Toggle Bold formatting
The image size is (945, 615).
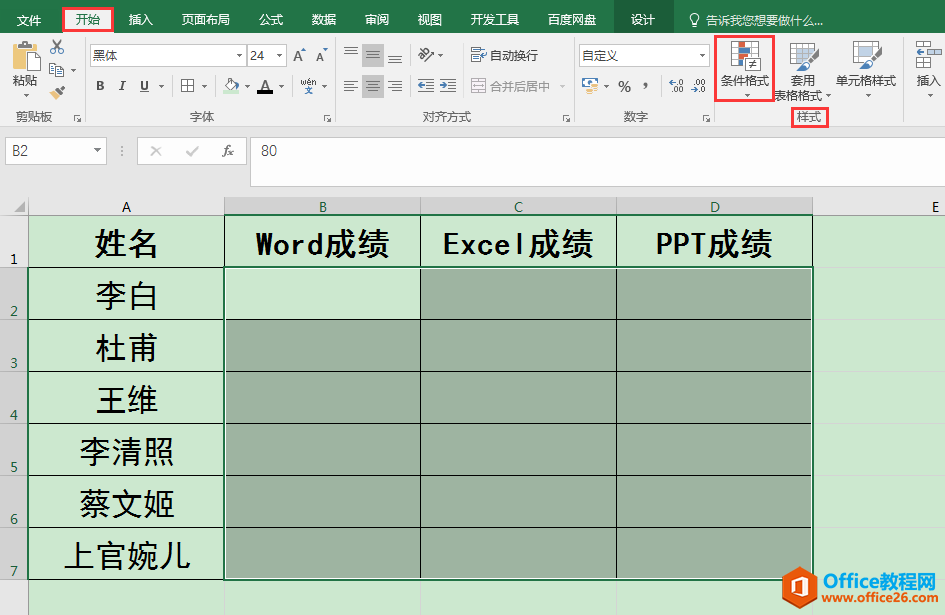point(100,86)
